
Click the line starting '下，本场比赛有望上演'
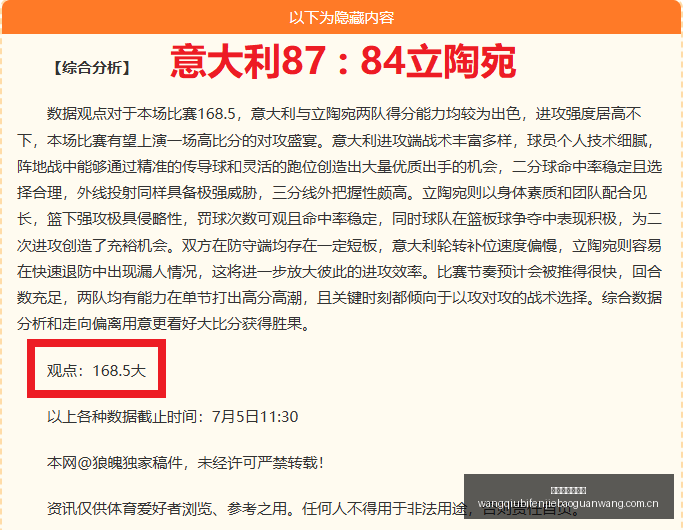336,141
